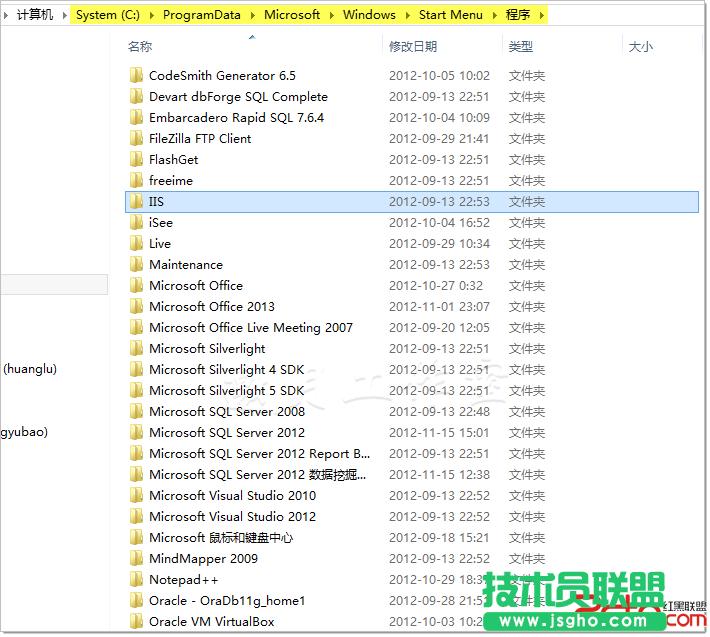
Task: Click the MindMapper 2009 folder icon
Action: pos(136,558)
